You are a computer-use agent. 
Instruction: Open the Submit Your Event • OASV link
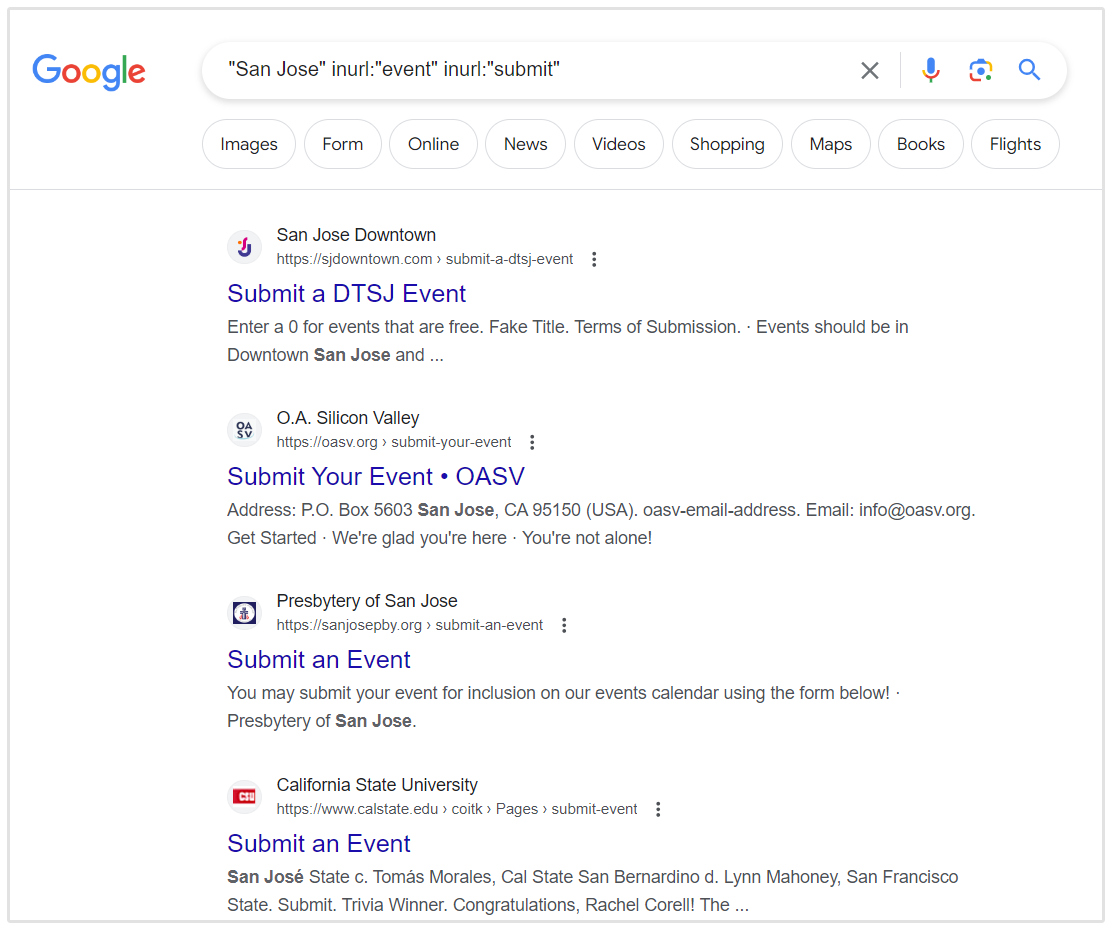(x=375, y=477)
